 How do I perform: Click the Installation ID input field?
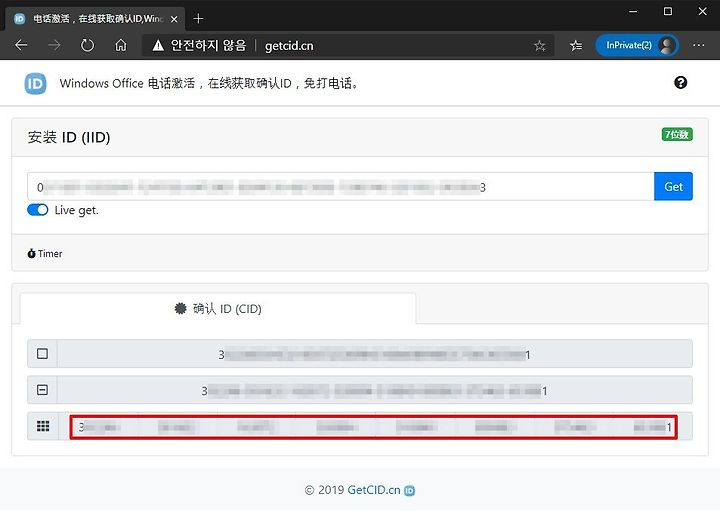(x=340, y=186)
